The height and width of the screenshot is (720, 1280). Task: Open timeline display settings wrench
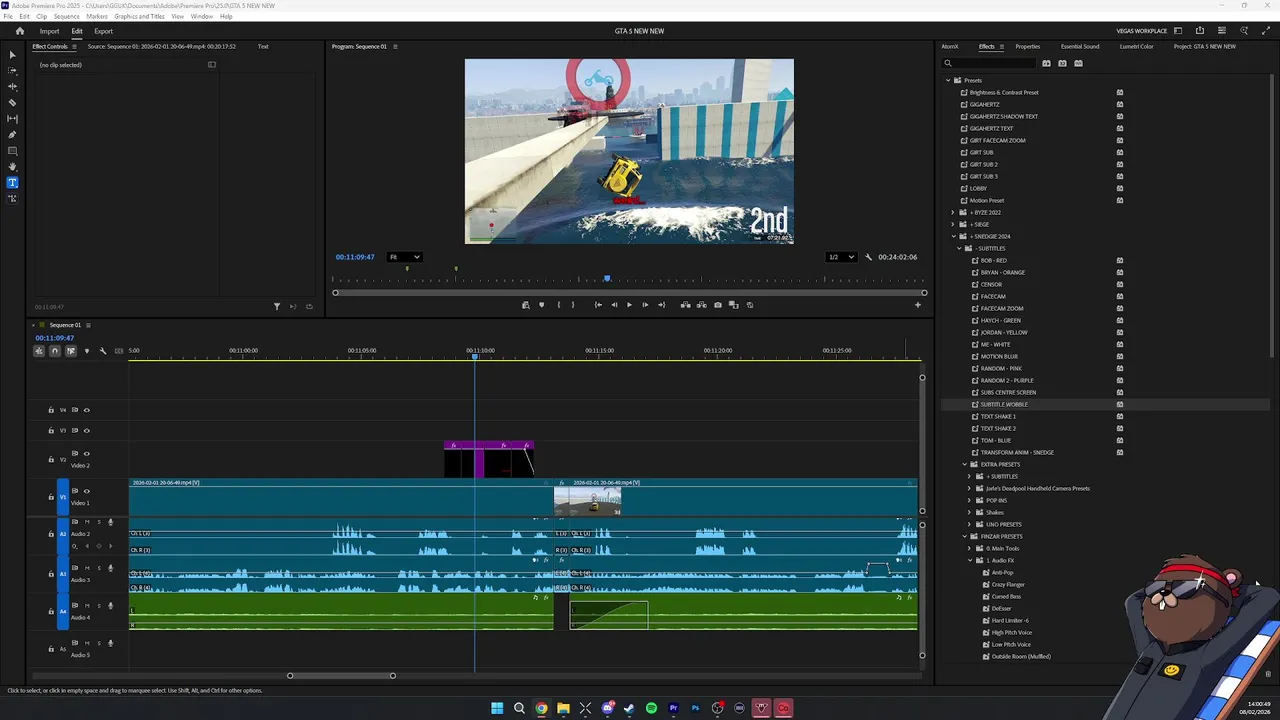pos(102,351)
